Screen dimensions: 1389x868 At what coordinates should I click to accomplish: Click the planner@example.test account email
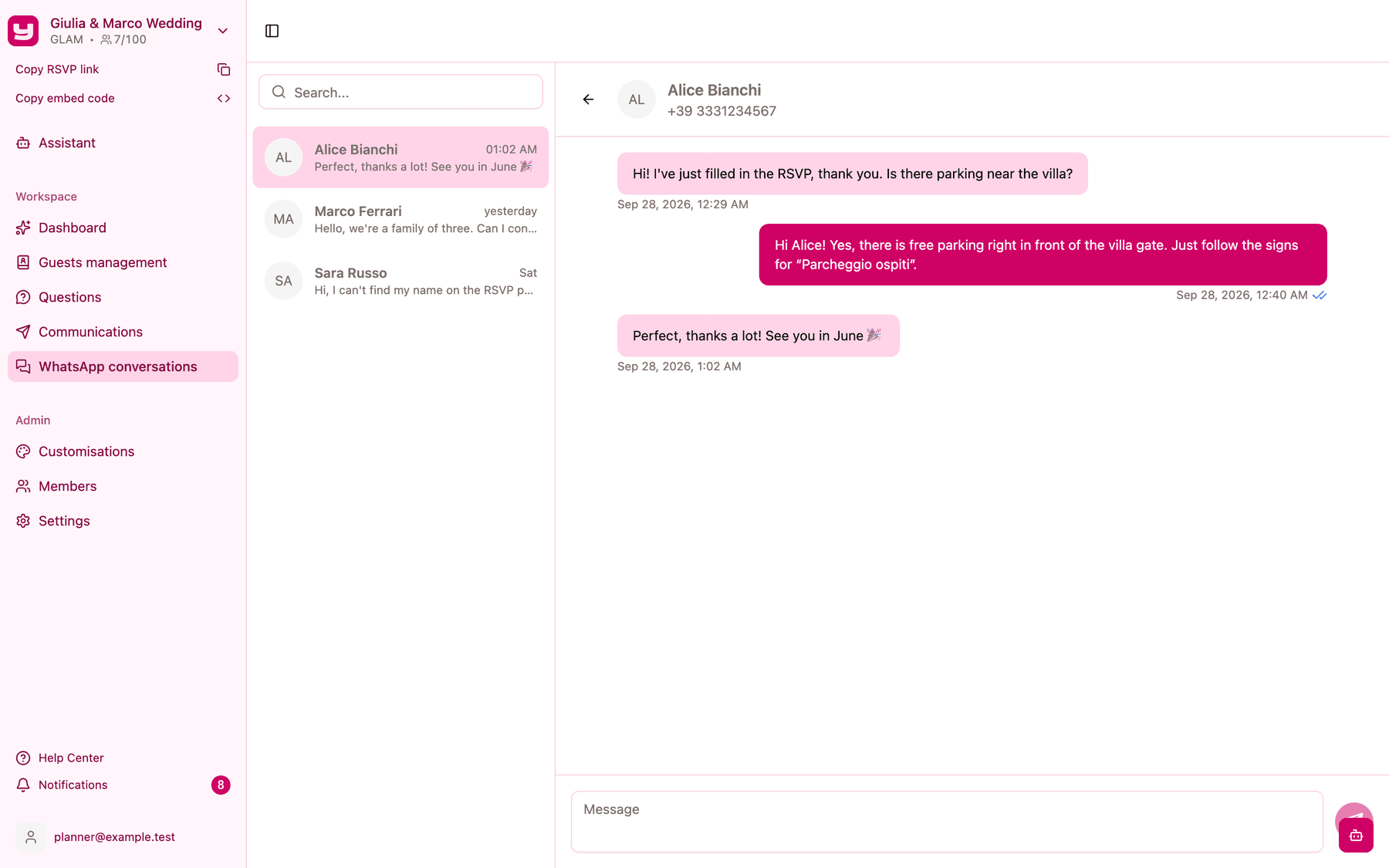tap(114, 837)
